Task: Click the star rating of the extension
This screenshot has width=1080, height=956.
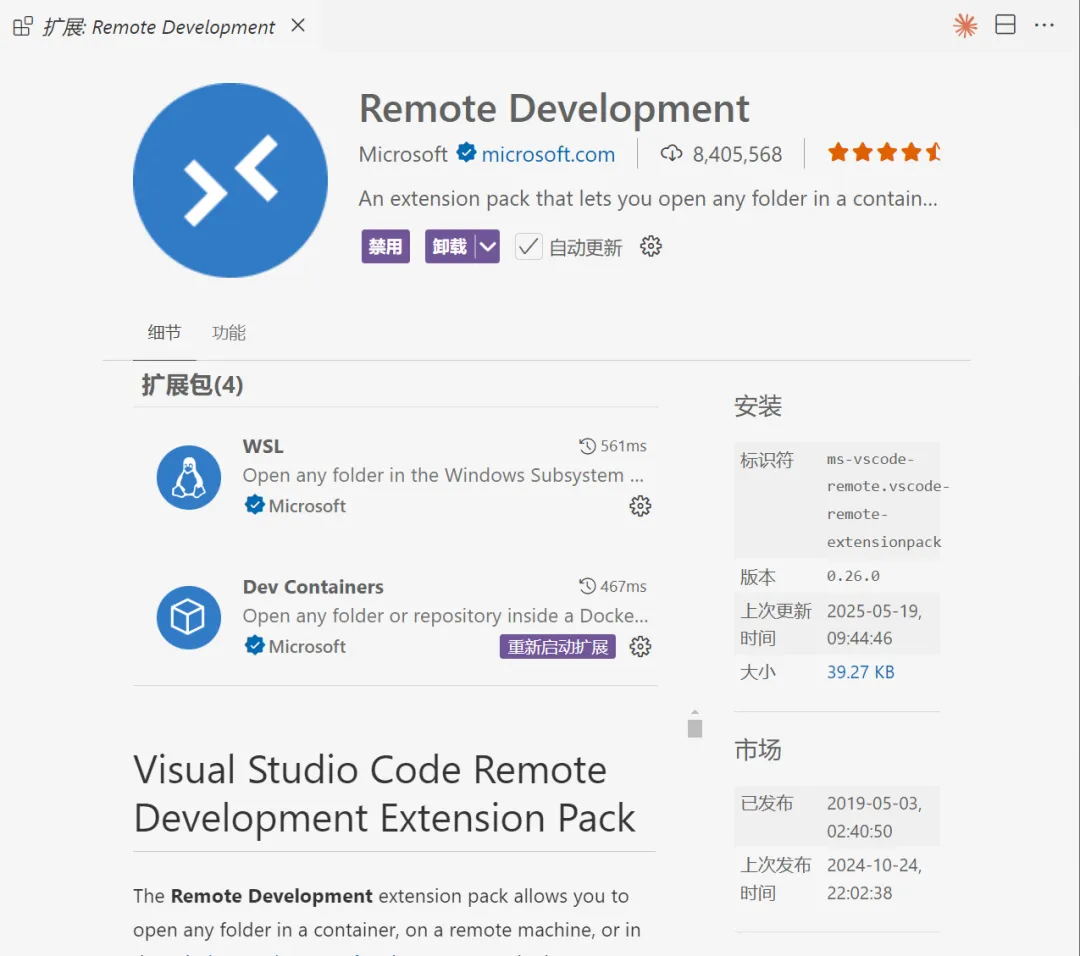Action: [884, 152]
